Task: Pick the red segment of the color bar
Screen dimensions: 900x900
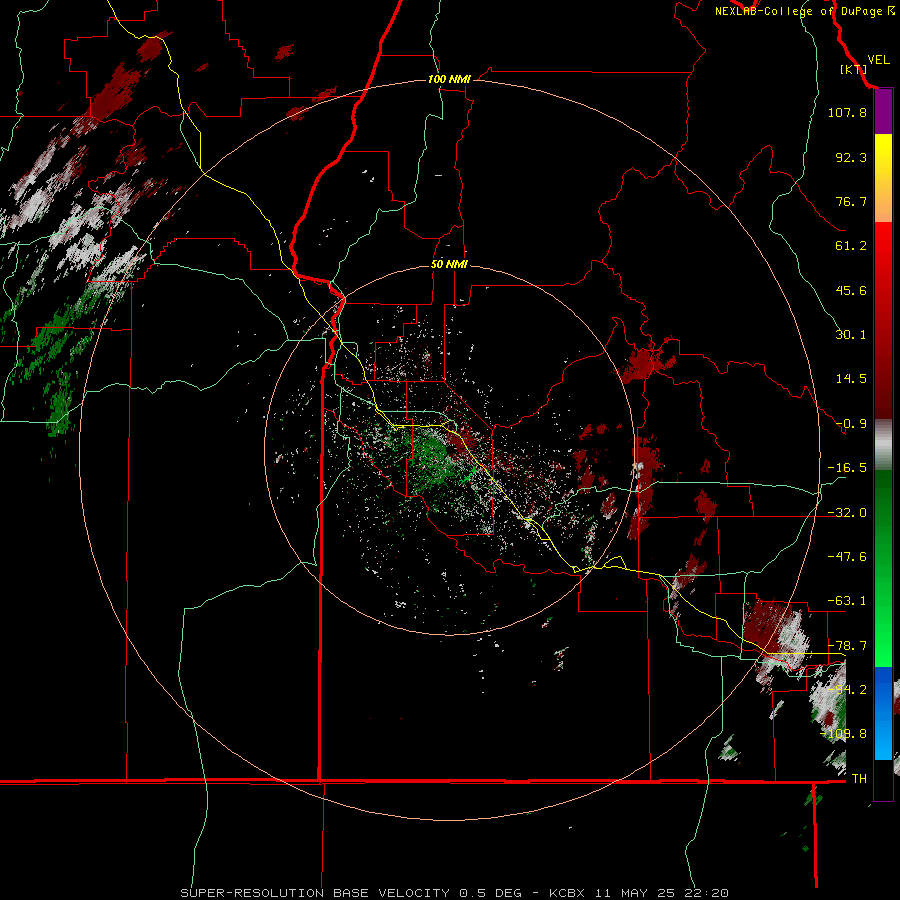Action: pos(883,320)
